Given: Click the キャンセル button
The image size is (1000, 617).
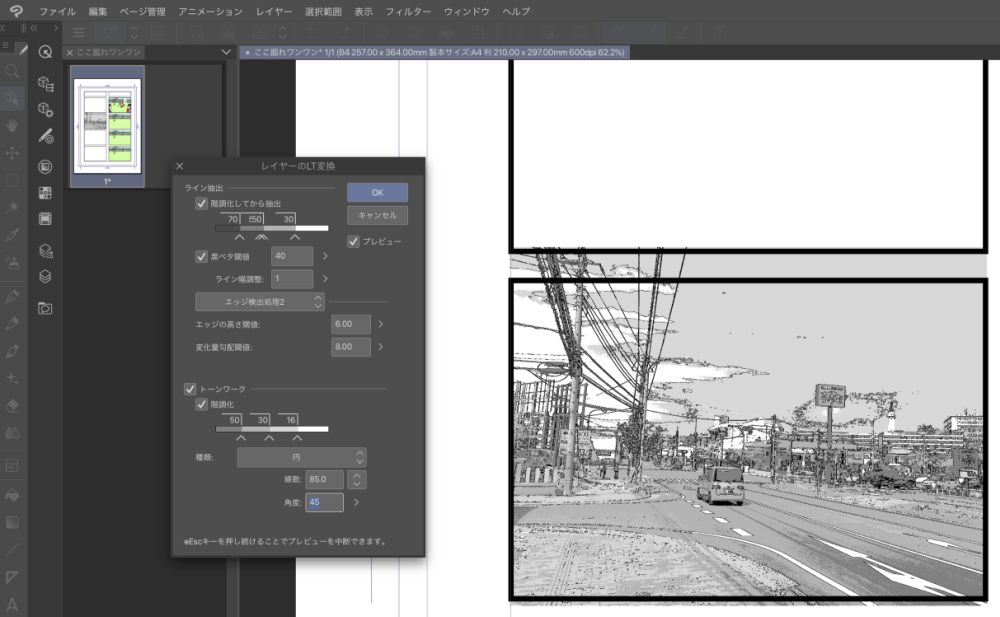Looking at the screenshot, I should pos(377,215).
